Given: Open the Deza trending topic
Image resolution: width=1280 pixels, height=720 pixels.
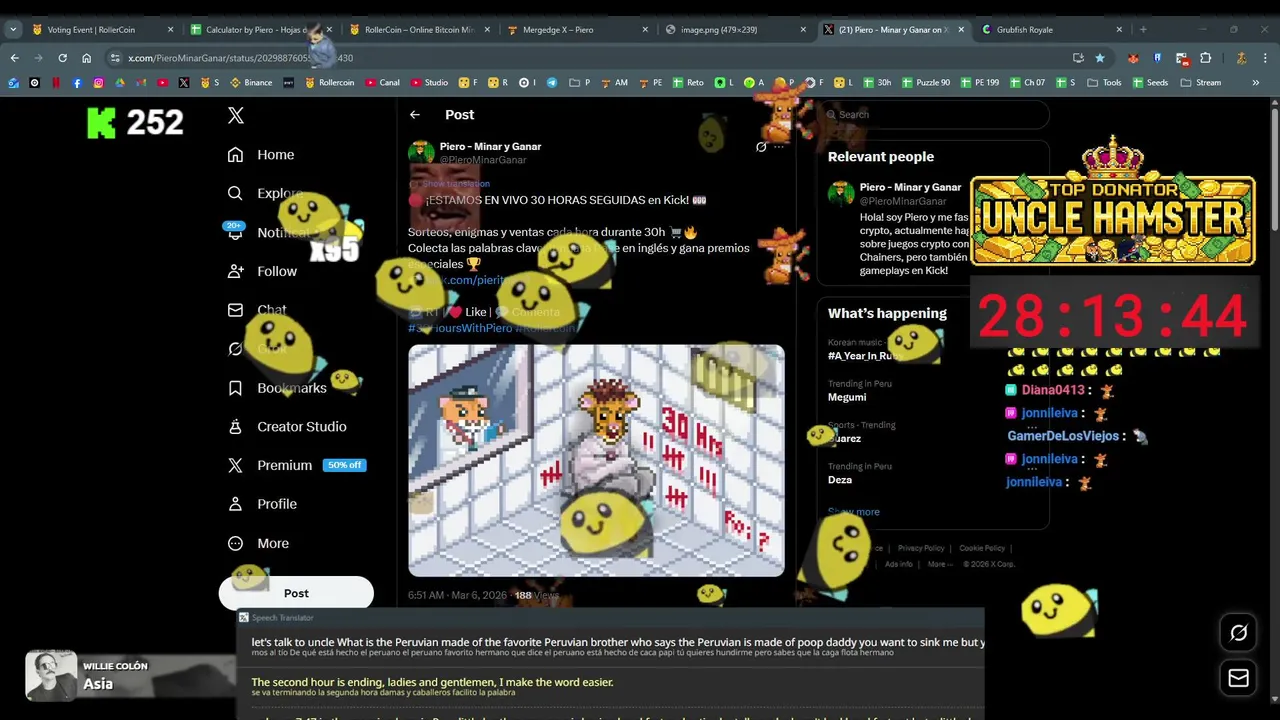Looking at the screenshot, I should tap(840, 480).
